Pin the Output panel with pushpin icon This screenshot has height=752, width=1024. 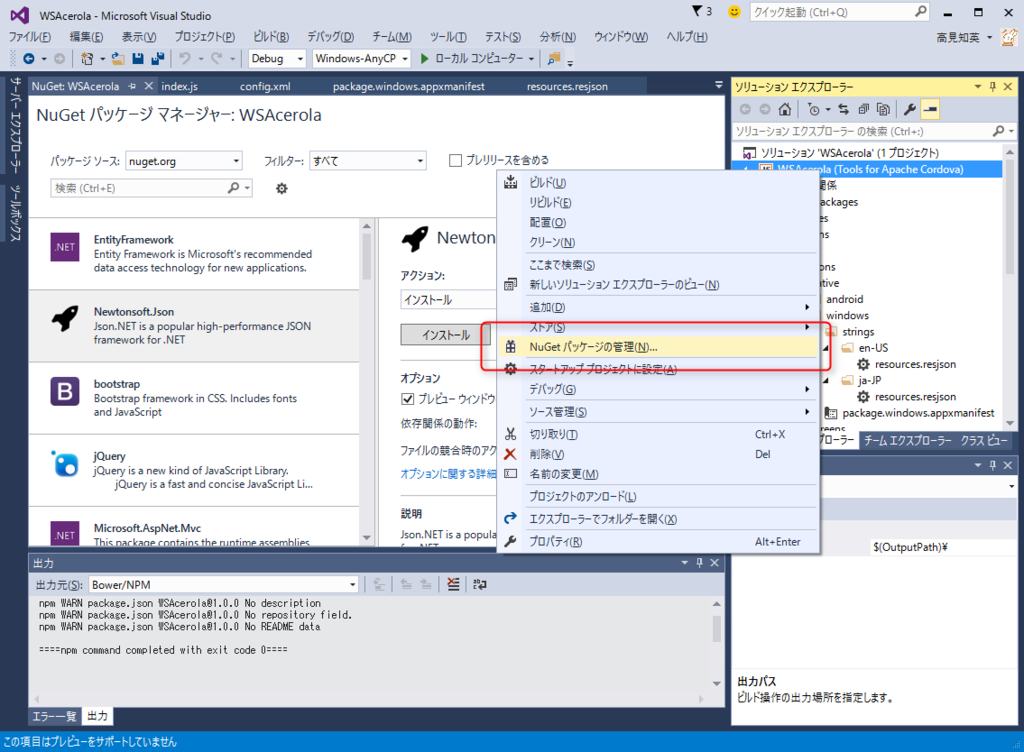coord(699,563)
